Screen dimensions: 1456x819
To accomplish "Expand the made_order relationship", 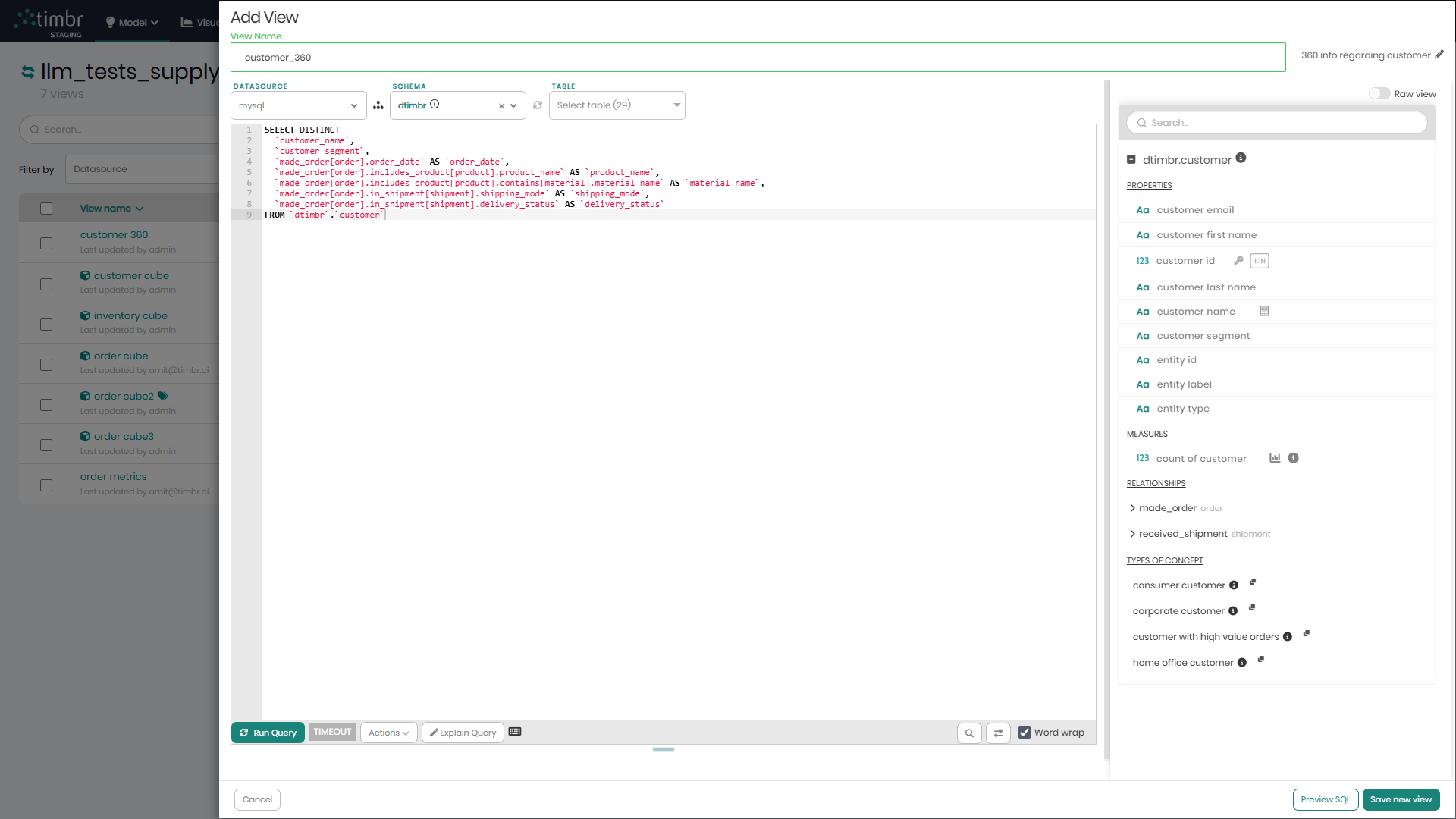I will 1133,508.
